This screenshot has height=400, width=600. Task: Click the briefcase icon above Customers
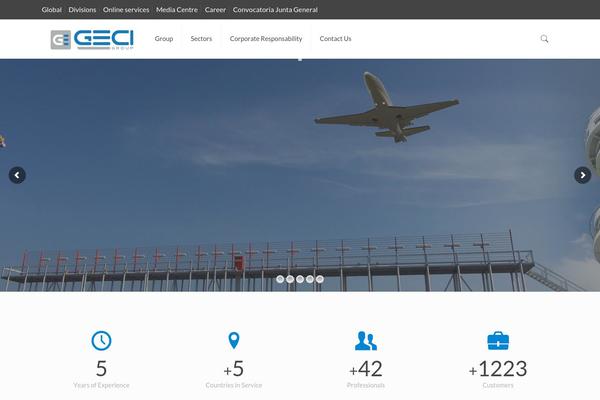tap(498, 341)
